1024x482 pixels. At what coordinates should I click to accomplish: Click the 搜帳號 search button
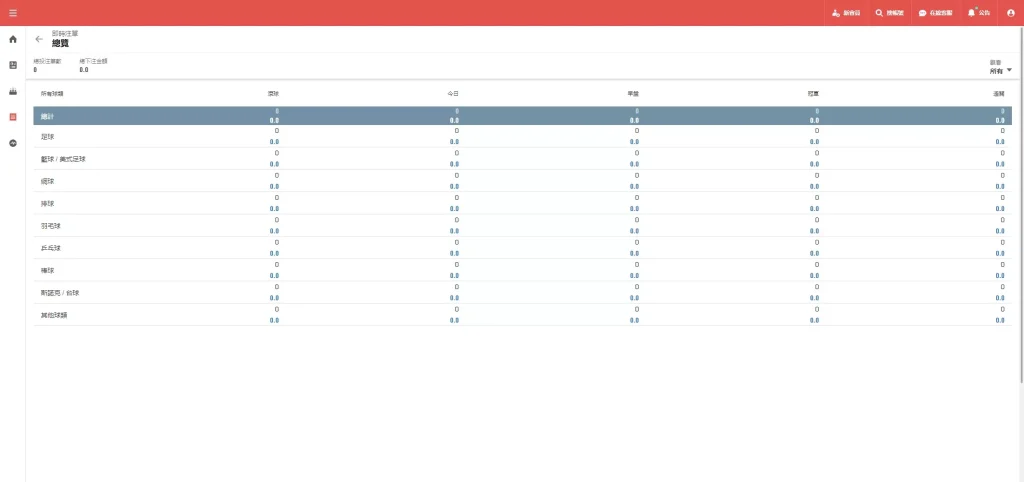click(x=889, y=13)
